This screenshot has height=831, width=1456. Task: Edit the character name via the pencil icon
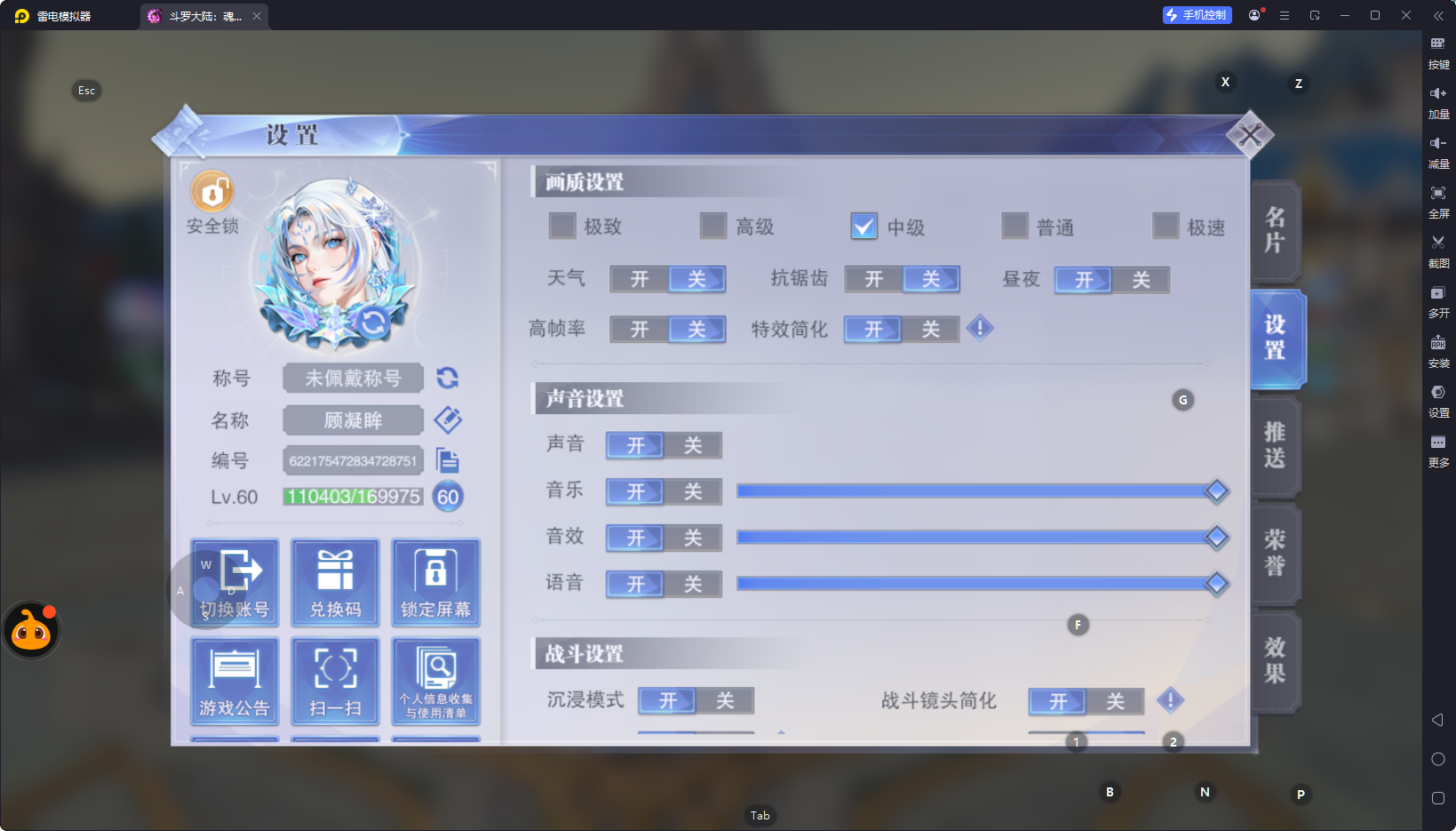[448, 419]
